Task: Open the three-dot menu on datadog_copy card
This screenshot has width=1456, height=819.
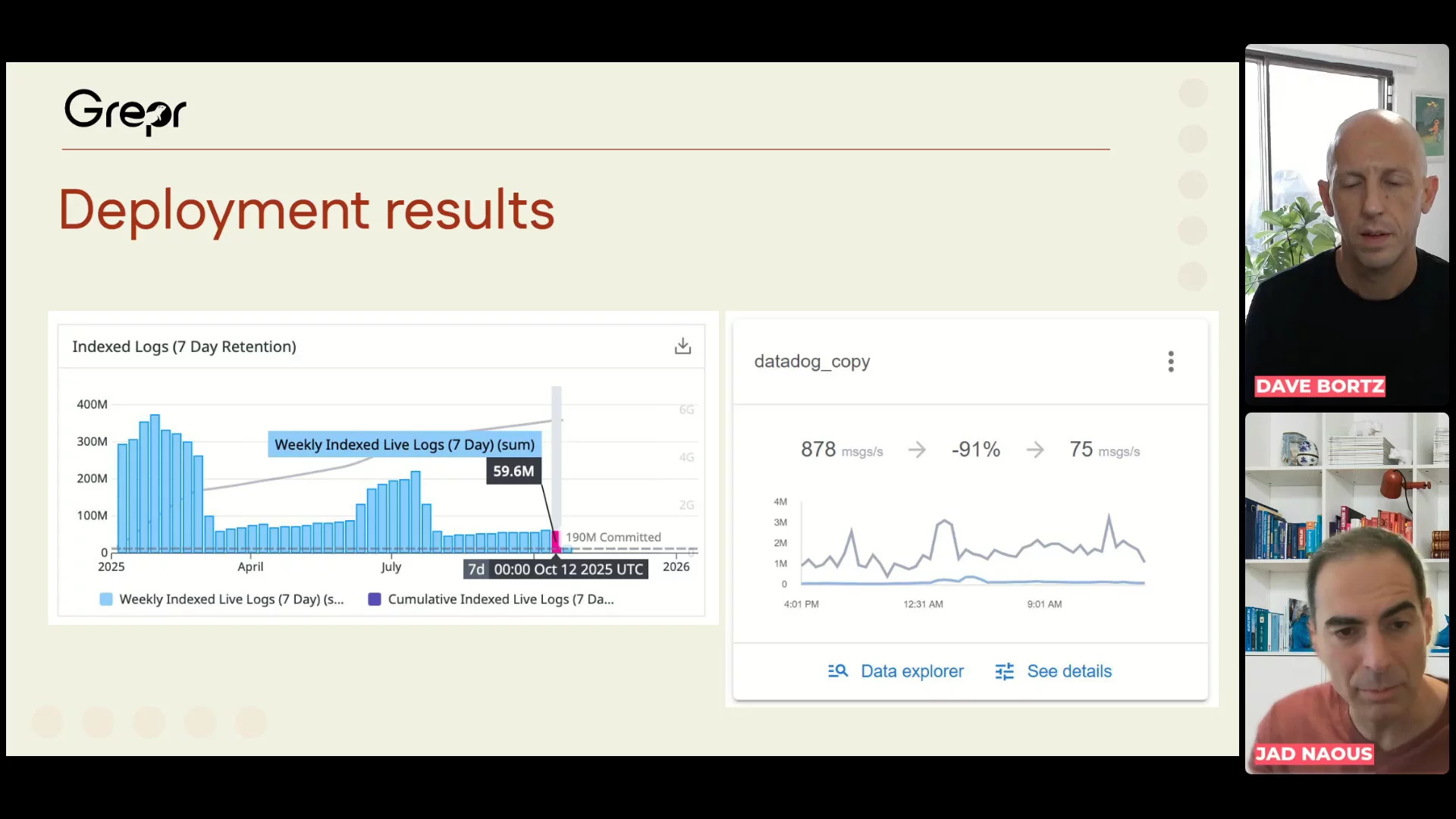Action: 1171,362
